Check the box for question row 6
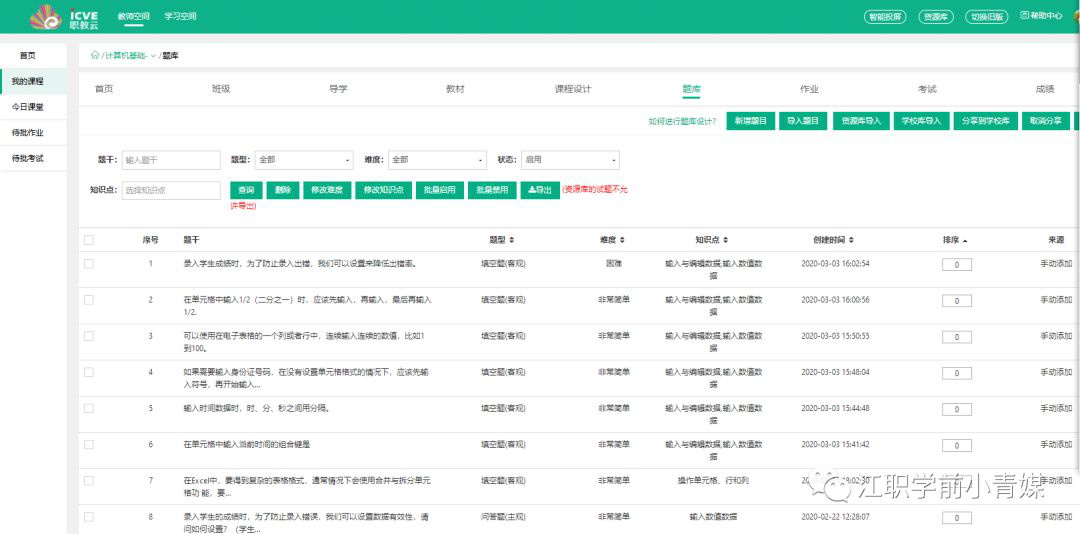Screen dimensions: 1080x534 point(89,444)
